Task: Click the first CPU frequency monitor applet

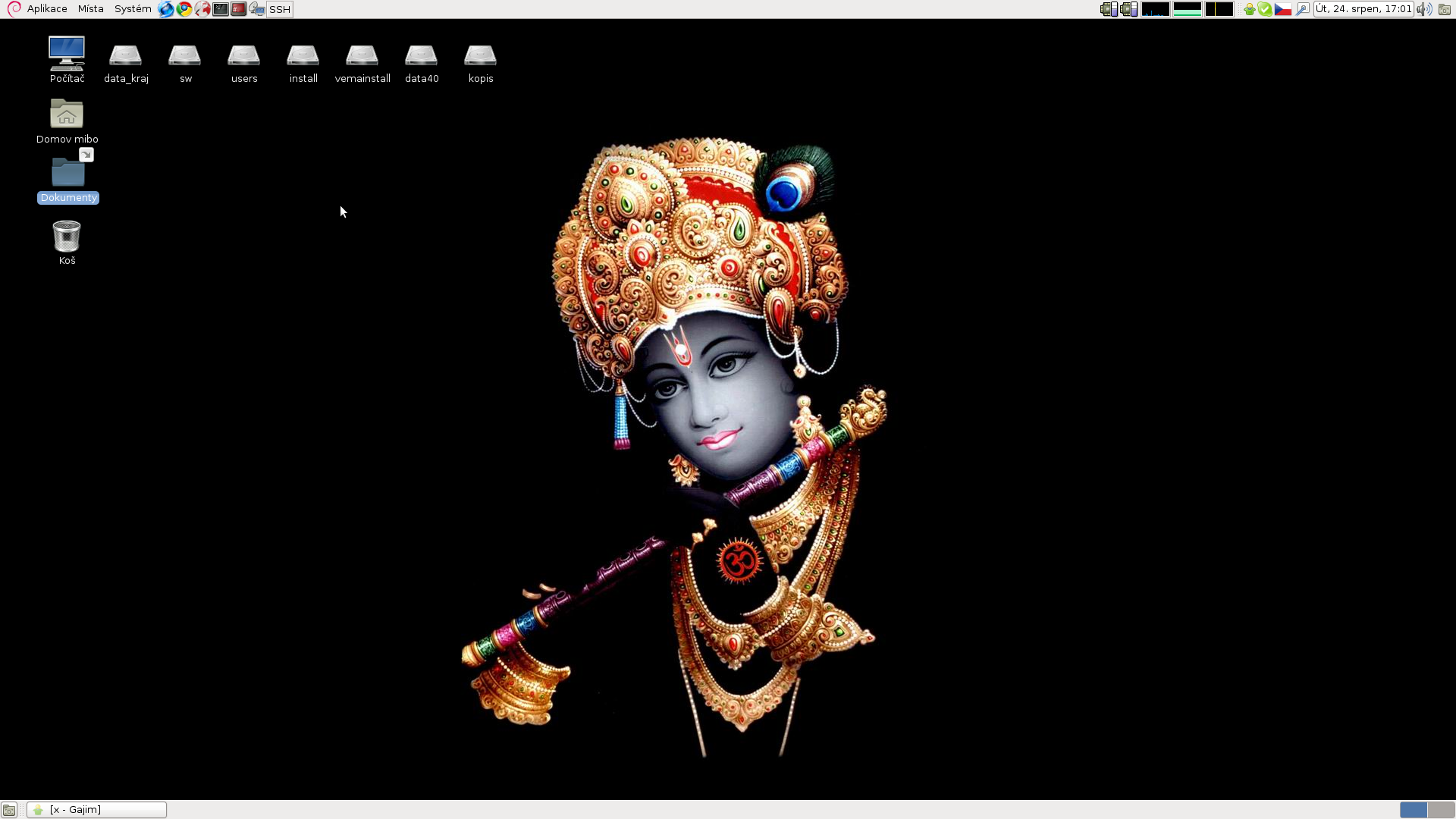Action: click(1109, 9)
